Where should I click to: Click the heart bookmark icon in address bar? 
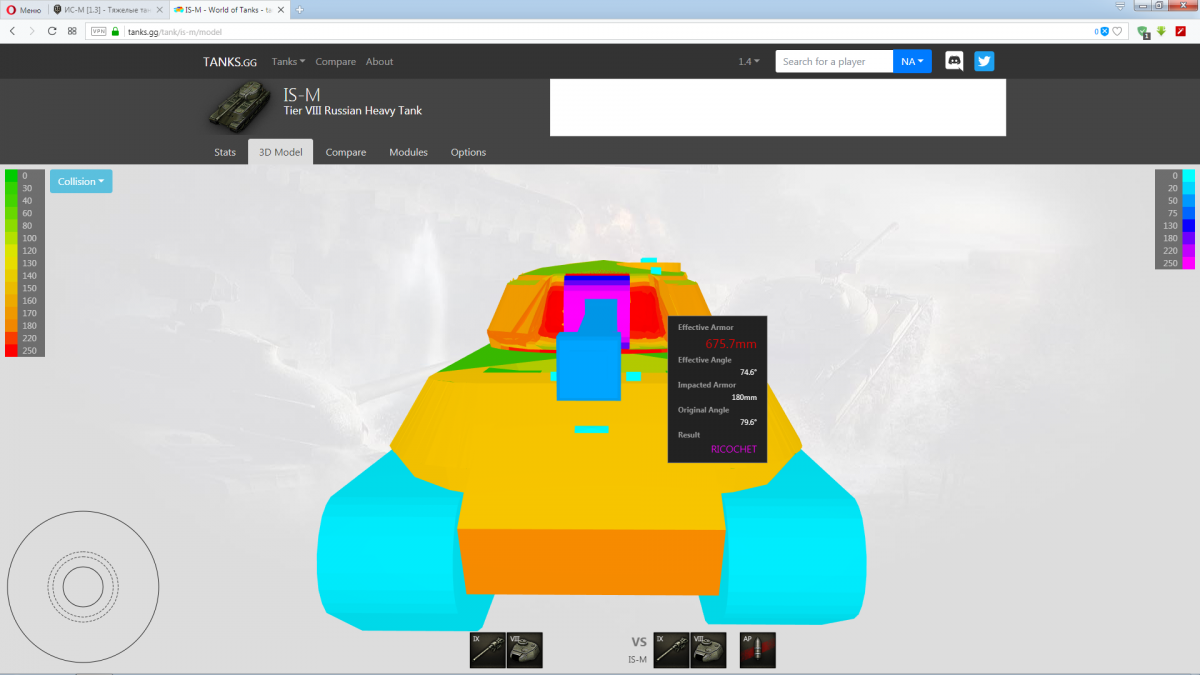coord(1117,31)
